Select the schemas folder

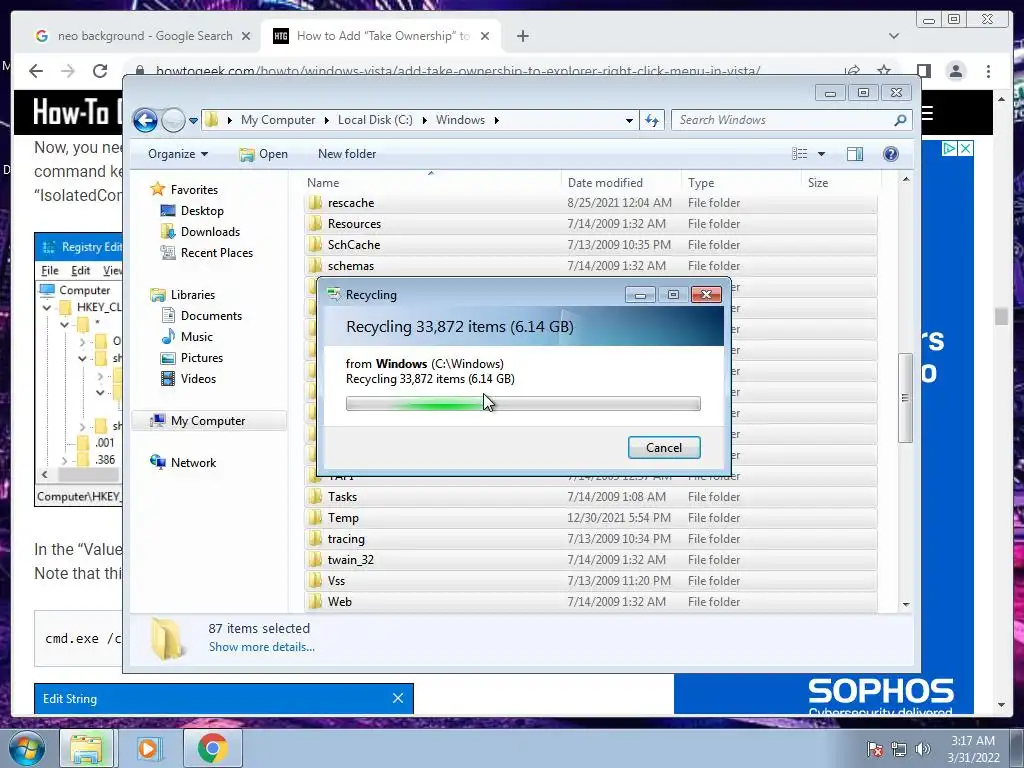(590, 266)
